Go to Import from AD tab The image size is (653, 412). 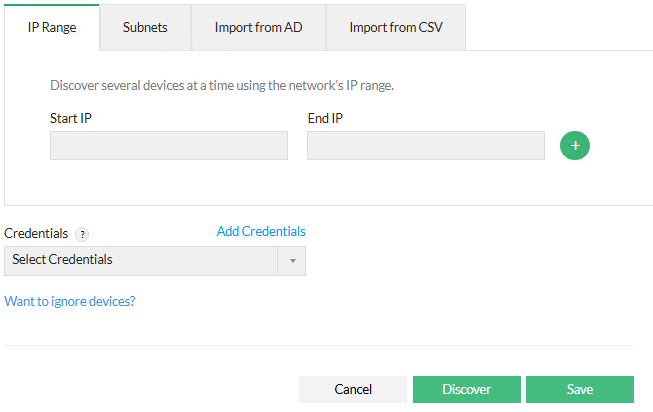tap(258, 28)
